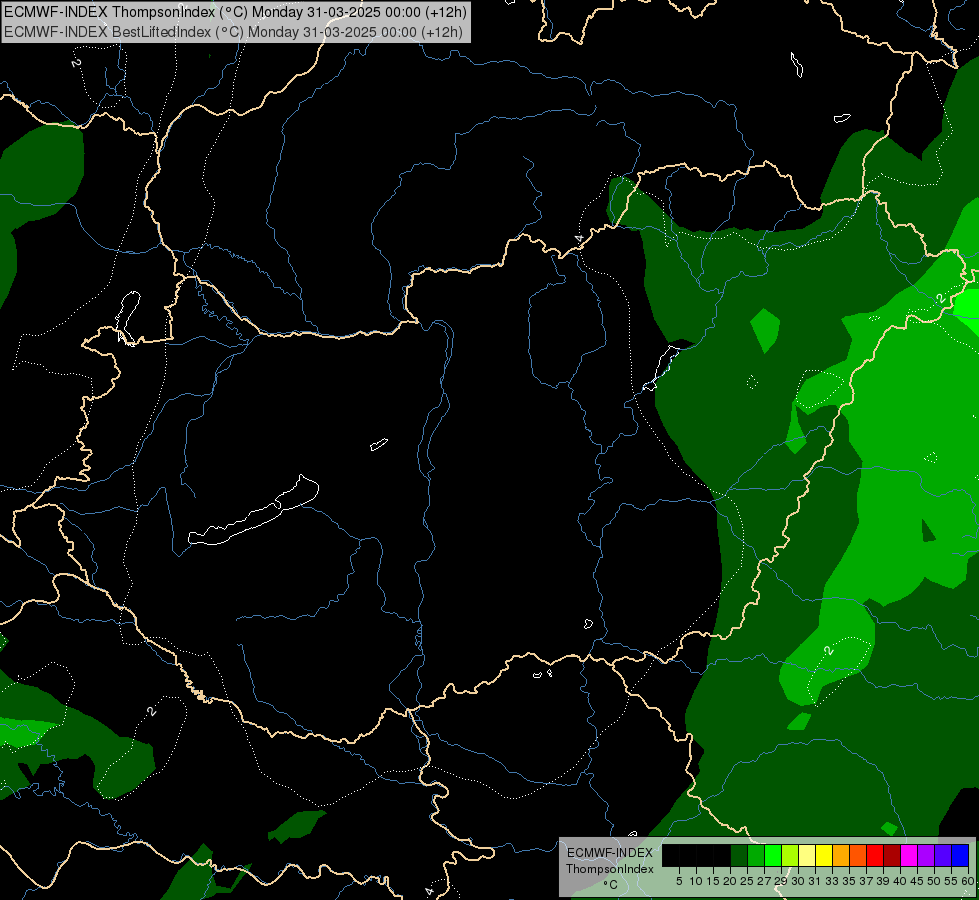Pick the yellow-green 29–30 legend swatch
Image resolution: width=979 pixels, height=900 pixels.
coord(790,855)
